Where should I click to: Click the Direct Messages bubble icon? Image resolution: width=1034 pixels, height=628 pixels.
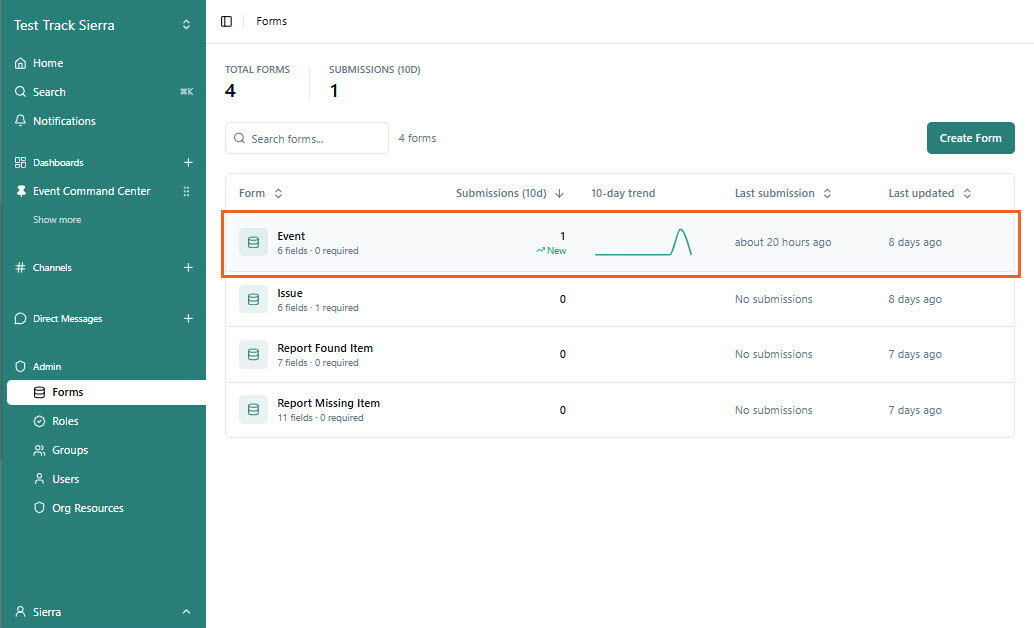click(20, 319)
